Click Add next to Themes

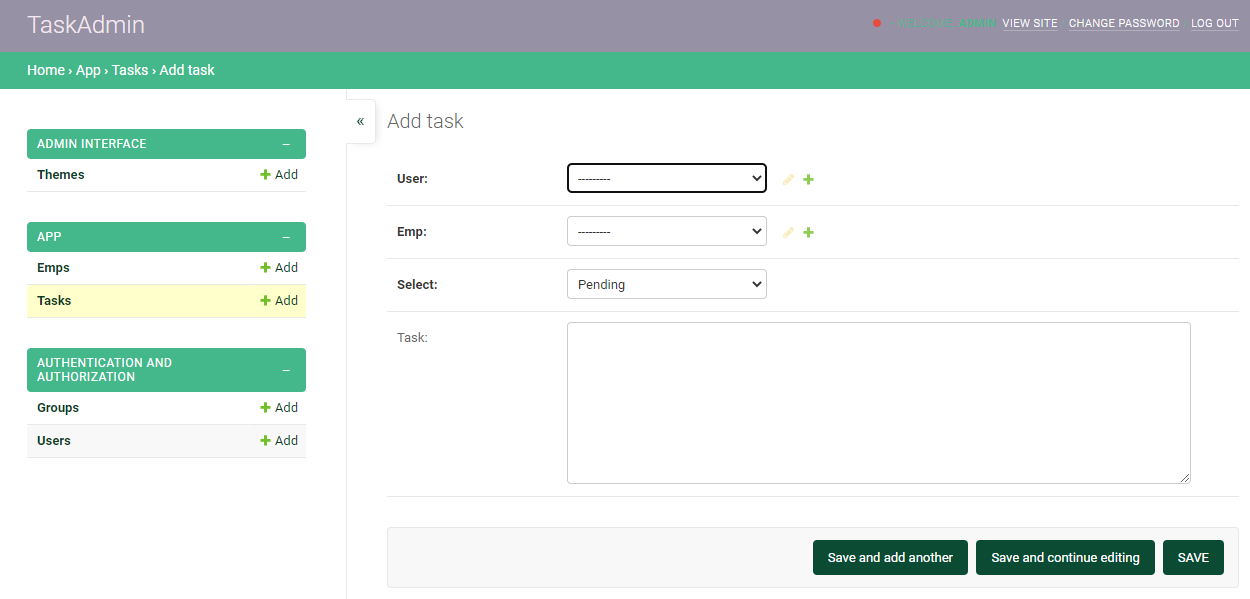tap(279, 175)
